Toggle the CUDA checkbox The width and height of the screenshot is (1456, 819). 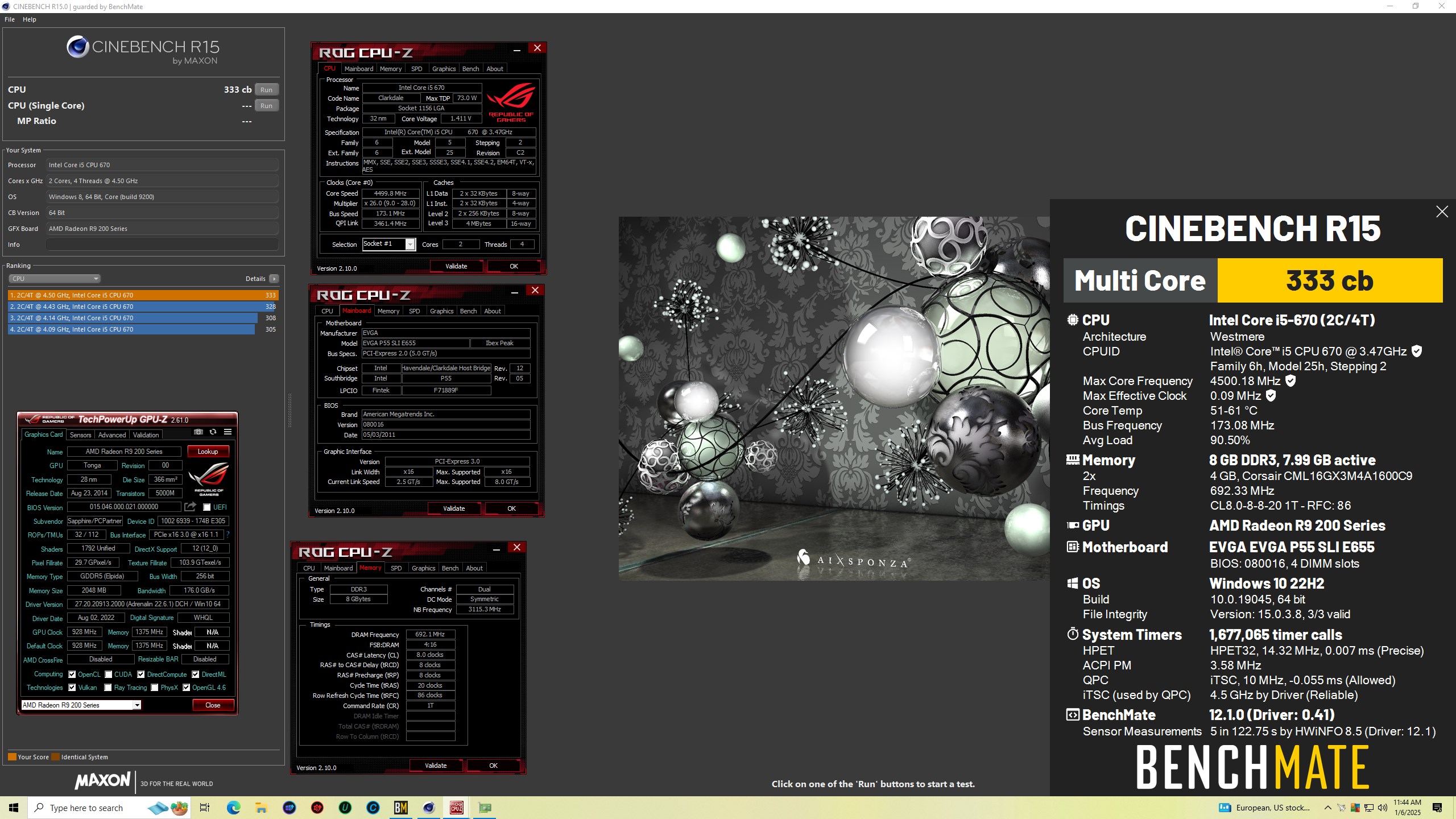108,675
